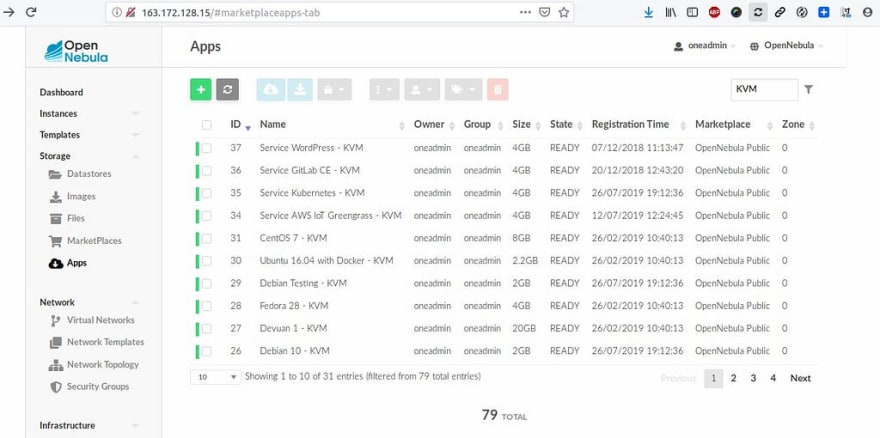This screenshot has width=880, height=438.
Task: Expand the Infrastructure sidebar section
Action: [x=89, y=426]
